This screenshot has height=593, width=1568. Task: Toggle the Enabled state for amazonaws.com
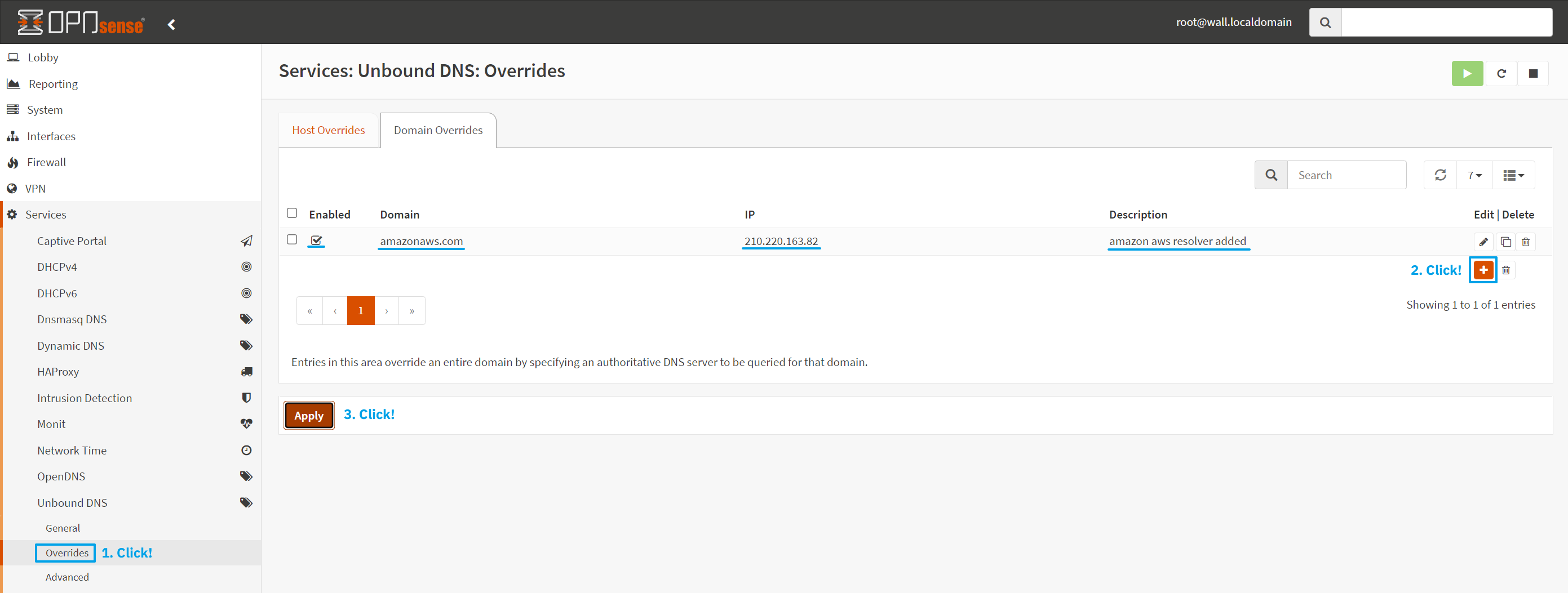click(317, 240)
